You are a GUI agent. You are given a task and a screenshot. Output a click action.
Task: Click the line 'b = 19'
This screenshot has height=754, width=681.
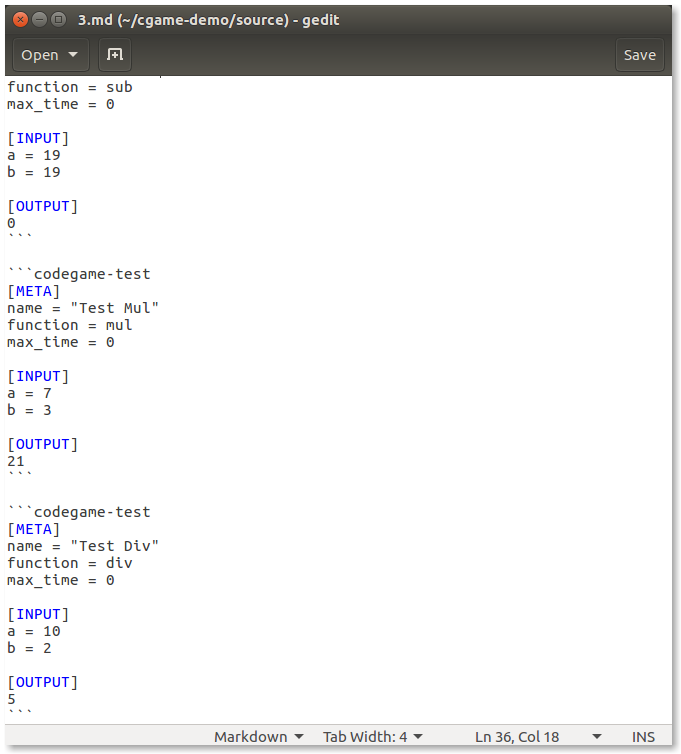34,172
